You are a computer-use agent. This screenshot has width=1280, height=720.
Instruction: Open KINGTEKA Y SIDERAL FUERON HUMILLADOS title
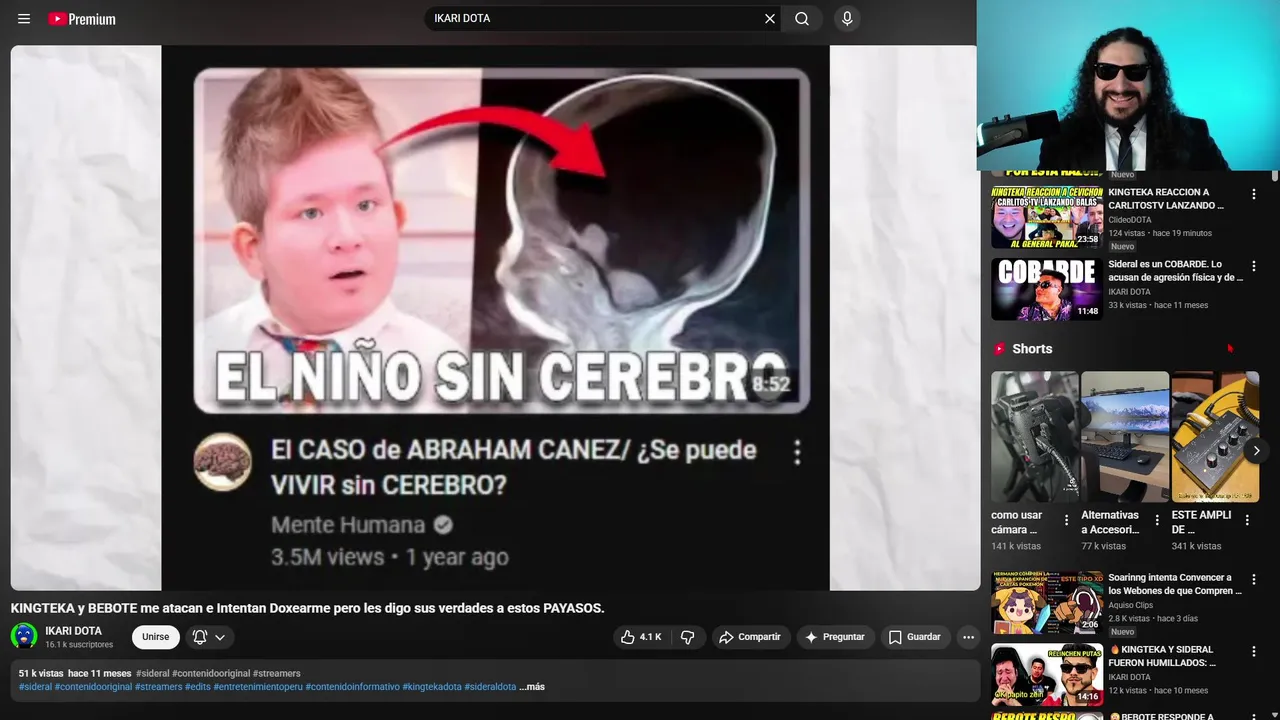[x=1162, y=656]
